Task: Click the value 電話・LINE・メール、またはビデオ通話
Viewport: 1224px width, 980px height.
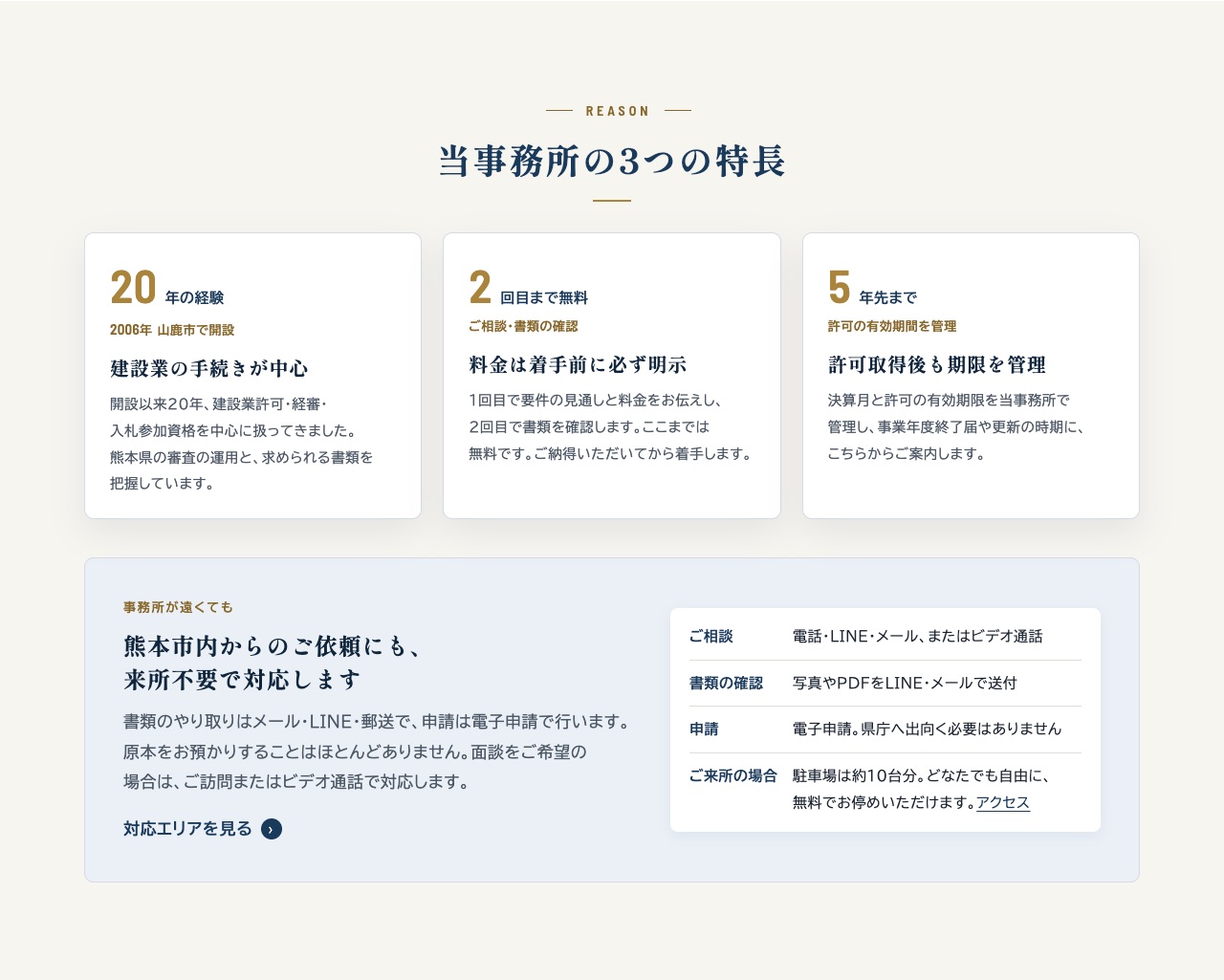Action: pyautogui.click(x=918, y=637)
